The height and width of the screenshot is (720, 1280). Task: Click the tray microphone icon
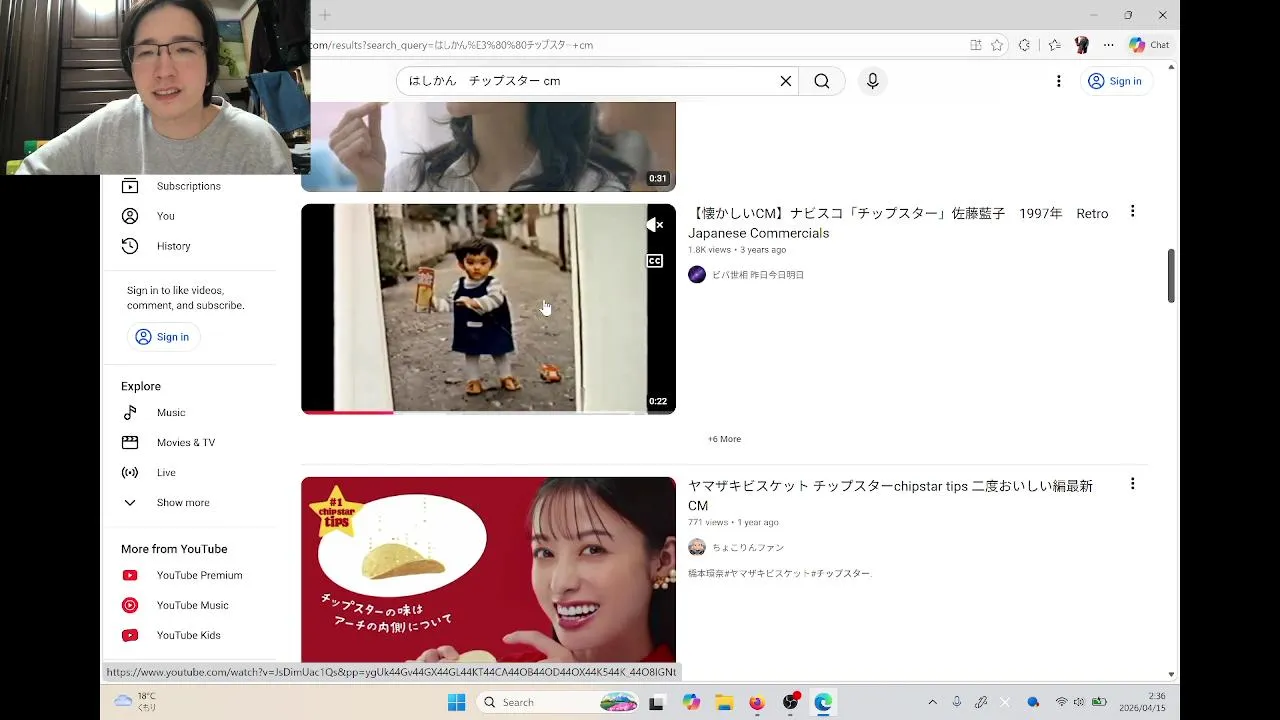pos(957,702)
